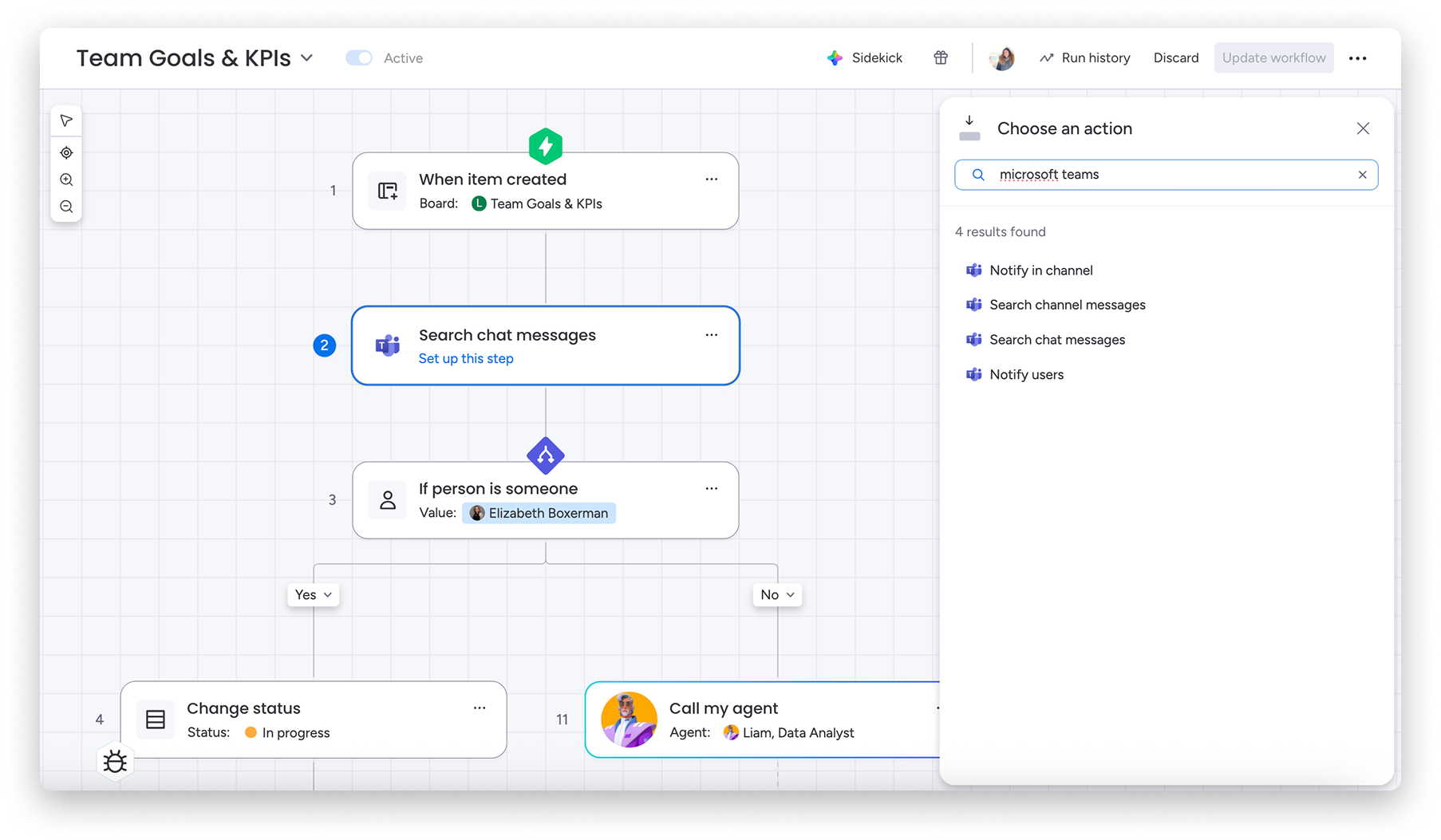Center the canvas with the target icon
The image size is (1441, 840).
(x=66, y=152)
